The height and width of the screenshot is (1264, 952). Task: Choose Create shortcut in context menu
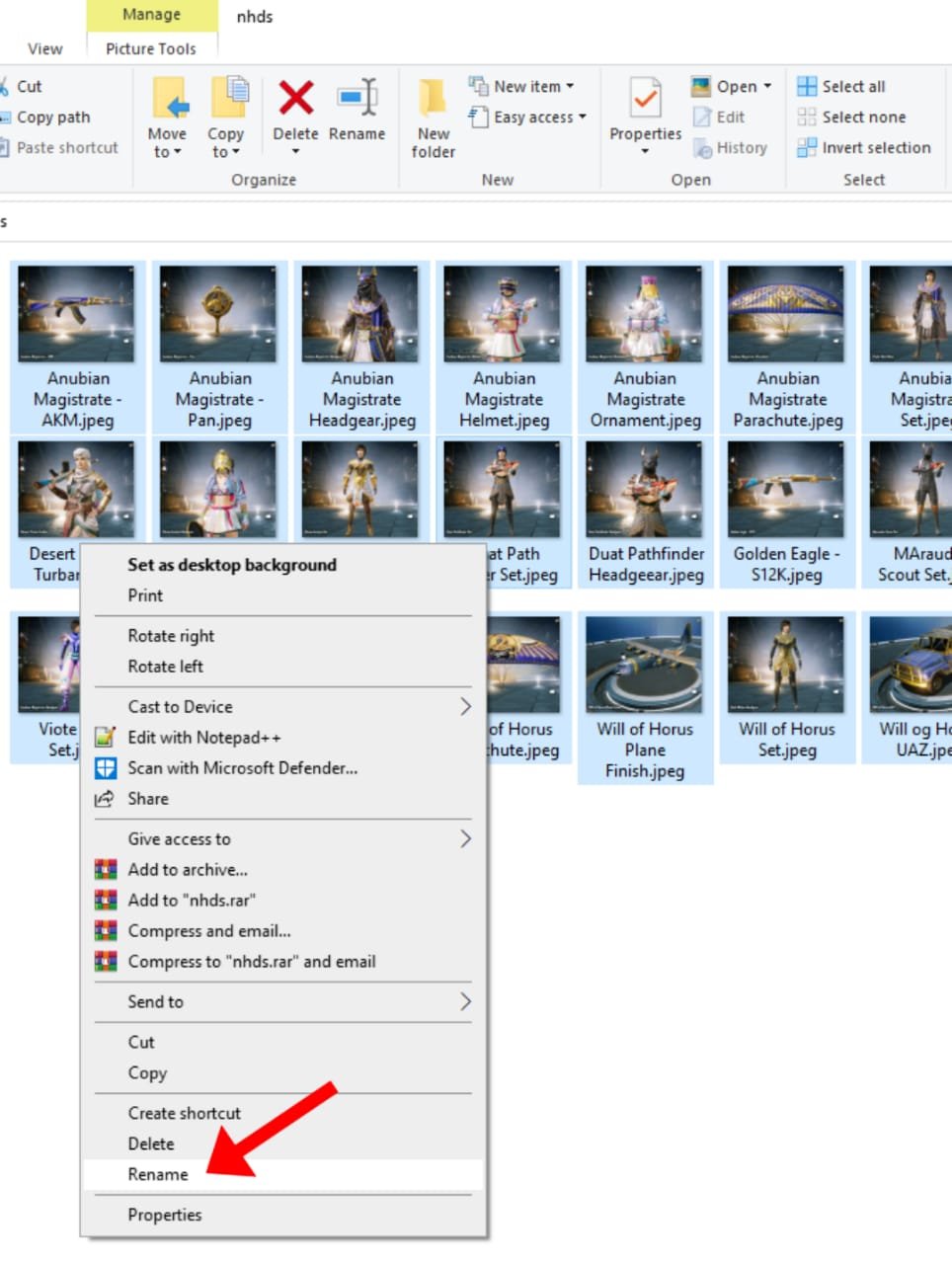coord(282,1114)
